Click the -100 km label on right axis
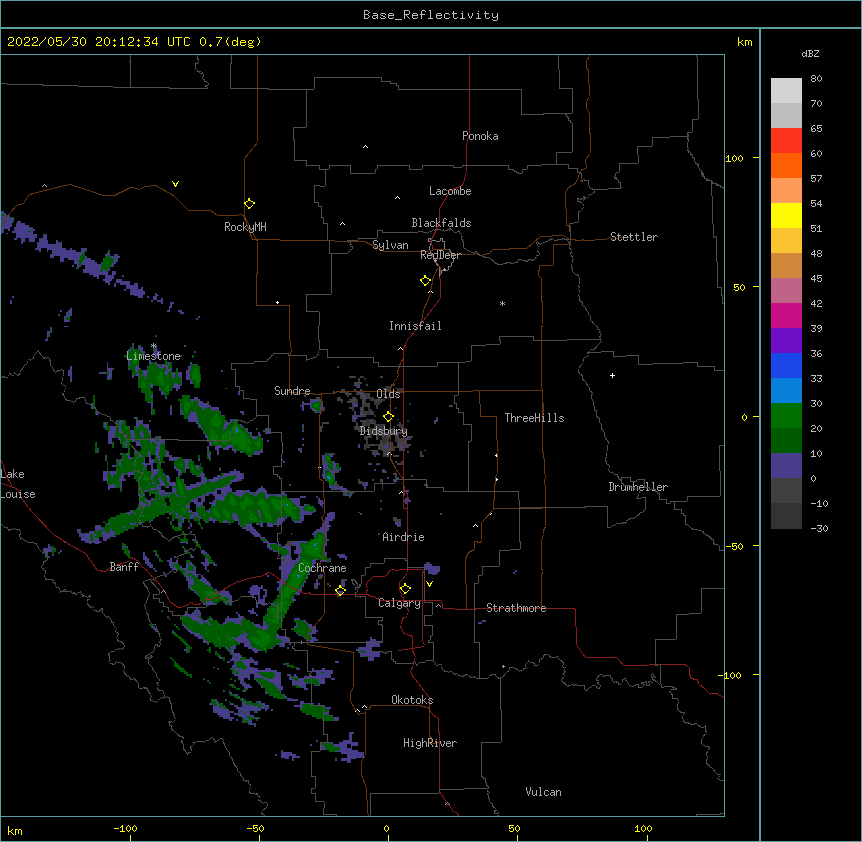This screenshot has width=862, height=842. (731, 675)
